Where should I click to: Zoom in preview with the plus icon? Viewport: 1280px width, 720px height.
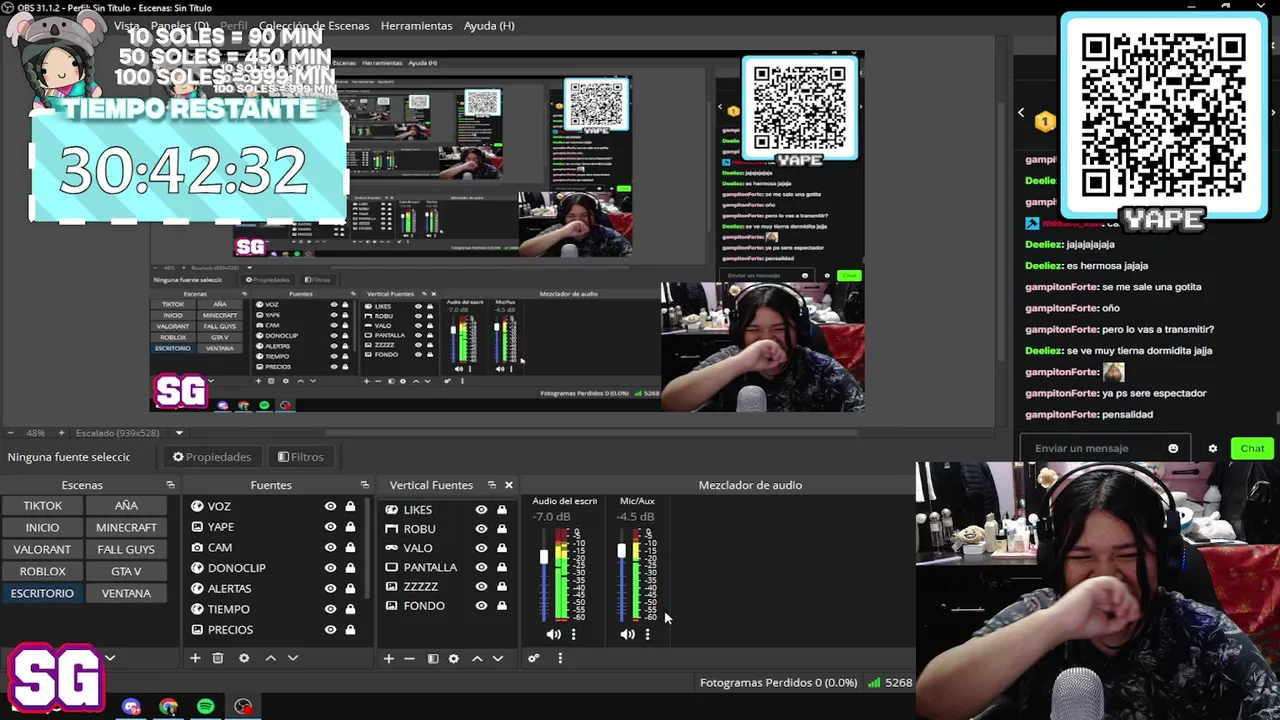61,433
